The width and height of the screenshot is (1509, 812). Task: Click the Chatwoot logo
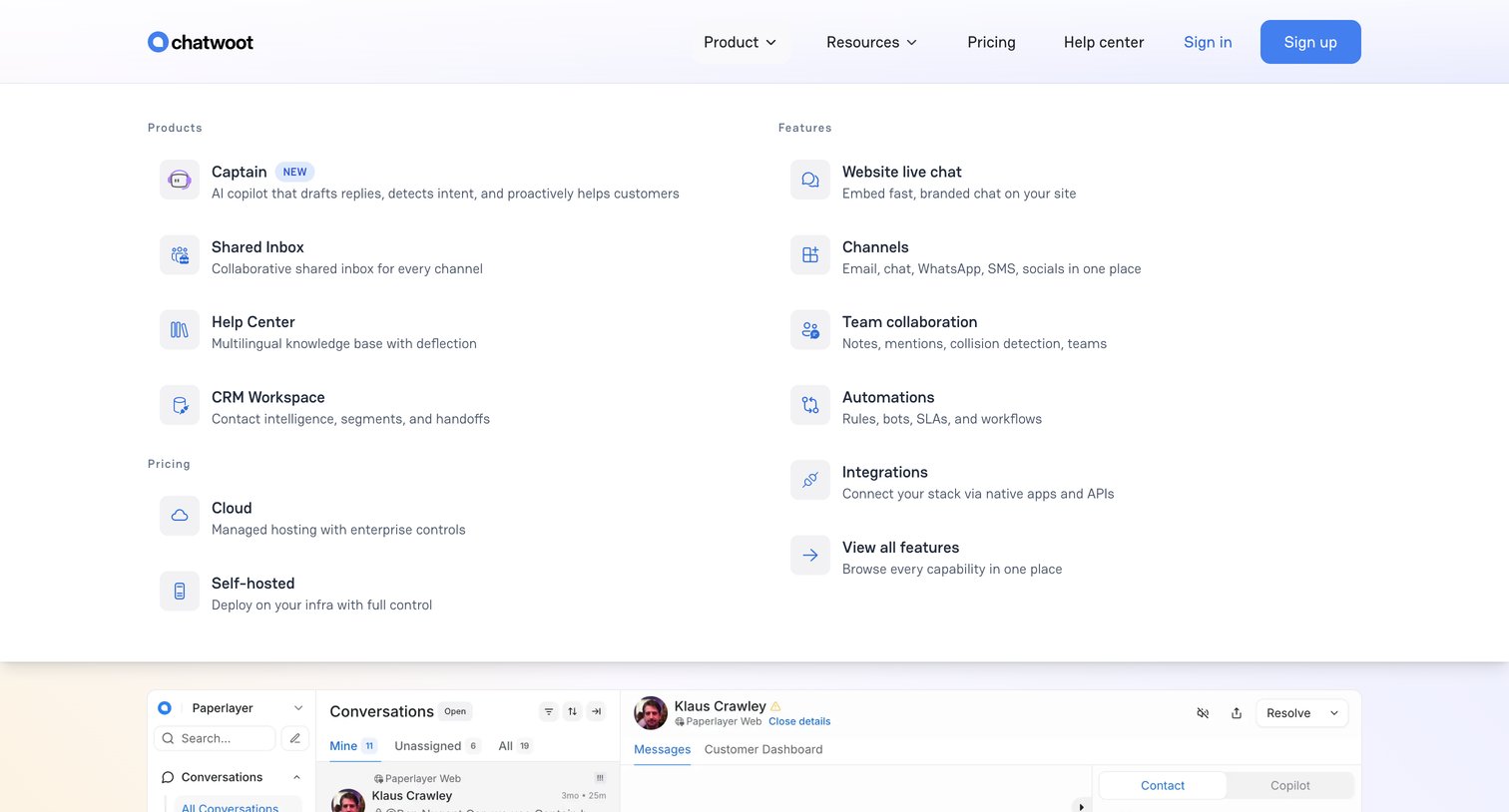click(x=201, y=42)
